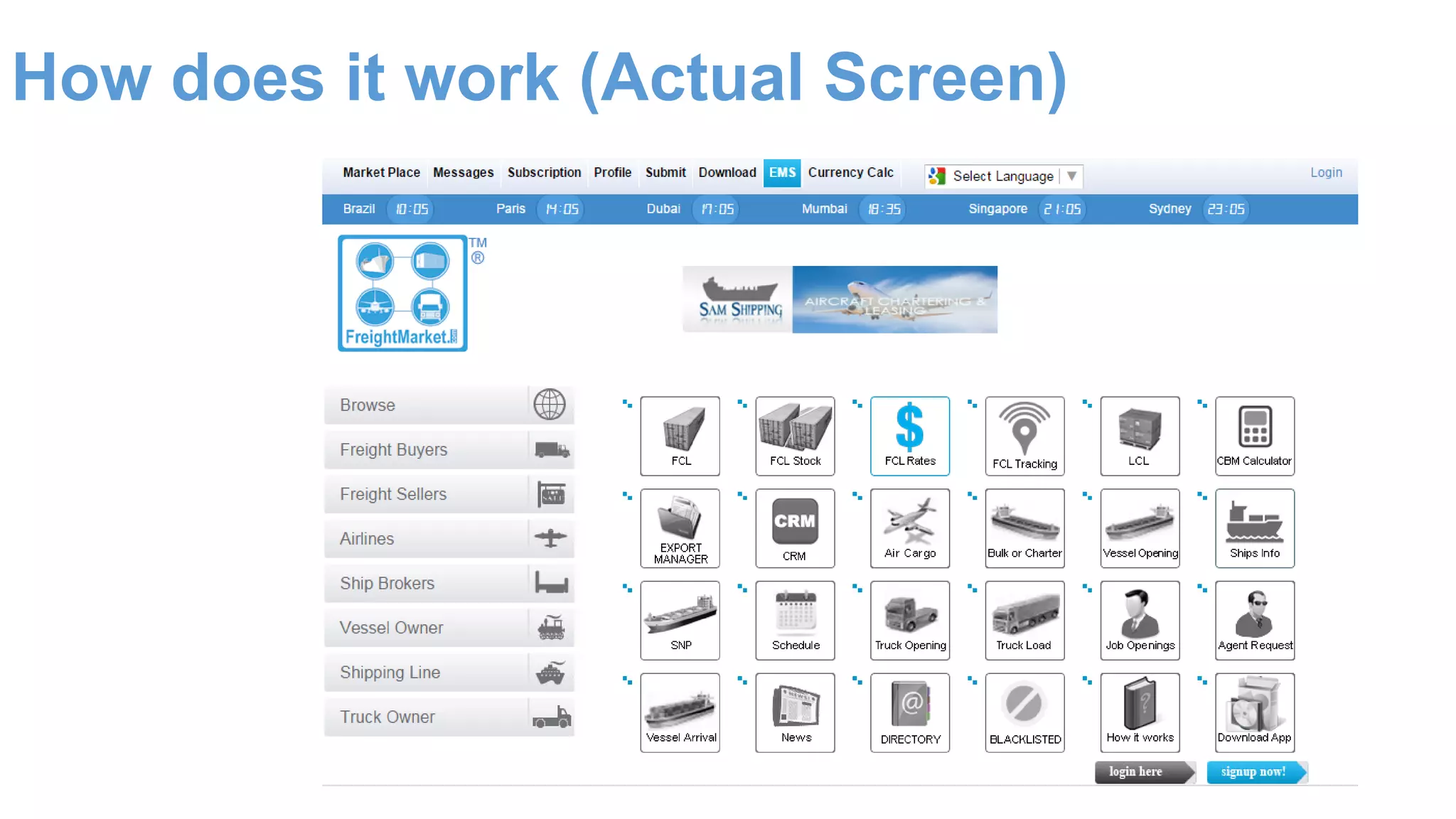This screenshot has width=1456, height=819.
Task: Open the How it works book icon
Action: pyautogui.click(x=1140, y=712)
